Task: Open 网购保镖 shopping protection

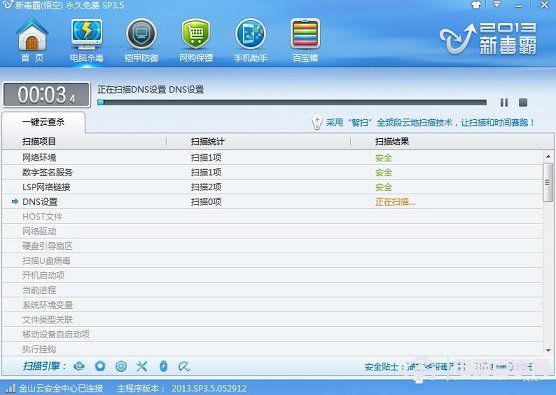Action: pyautogui.click(x=196, y=40)
